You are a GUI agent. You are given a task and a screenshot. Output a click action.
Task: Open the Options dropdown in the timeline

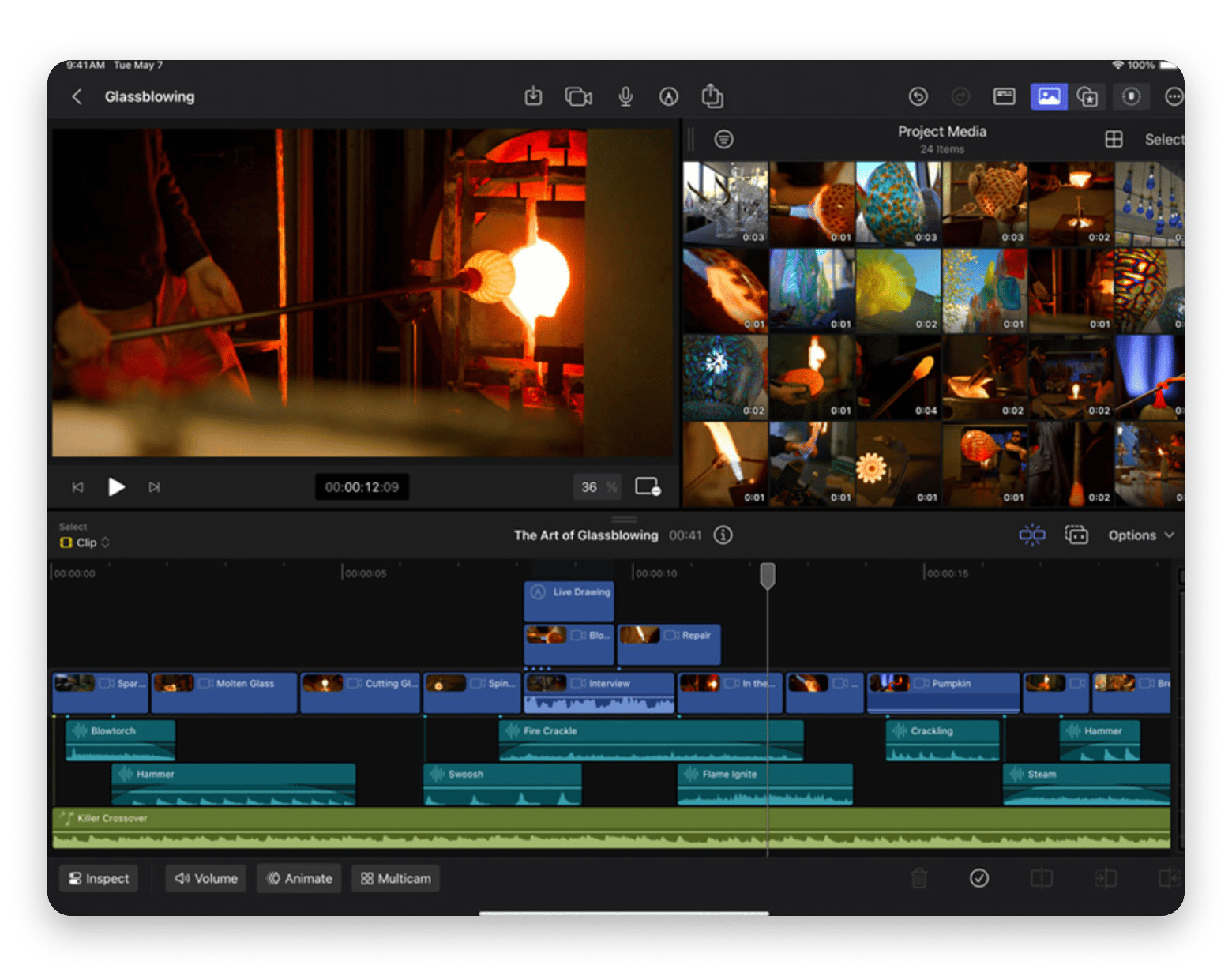point(1140,535)
